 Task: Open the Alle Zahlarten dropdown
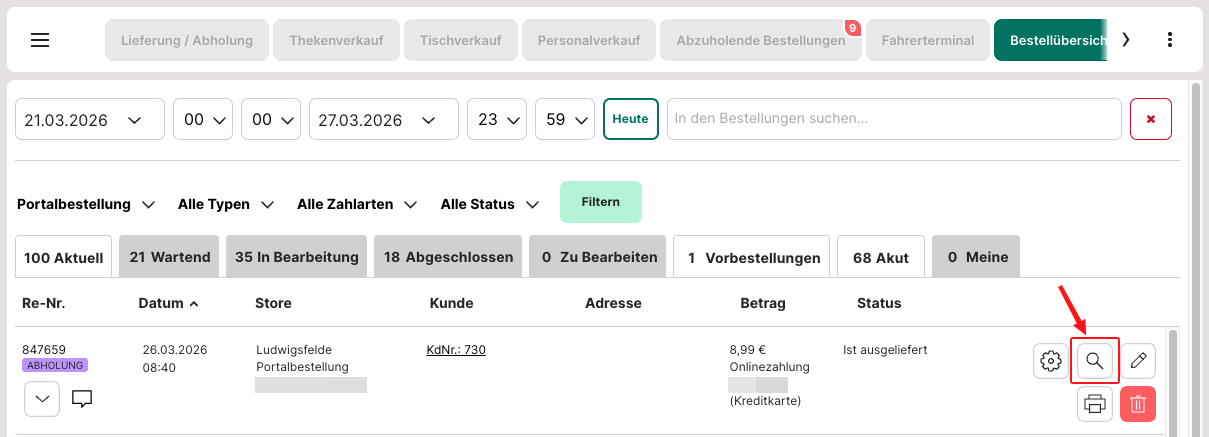(x=357, y=204)
